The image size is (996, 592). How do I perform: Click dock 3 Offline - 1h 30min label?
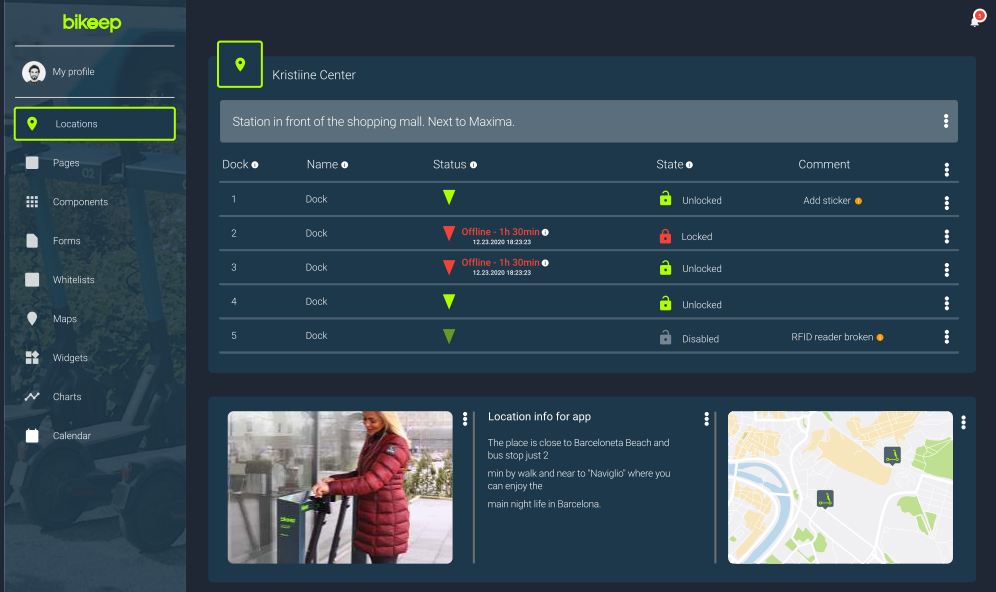[501, 262]
